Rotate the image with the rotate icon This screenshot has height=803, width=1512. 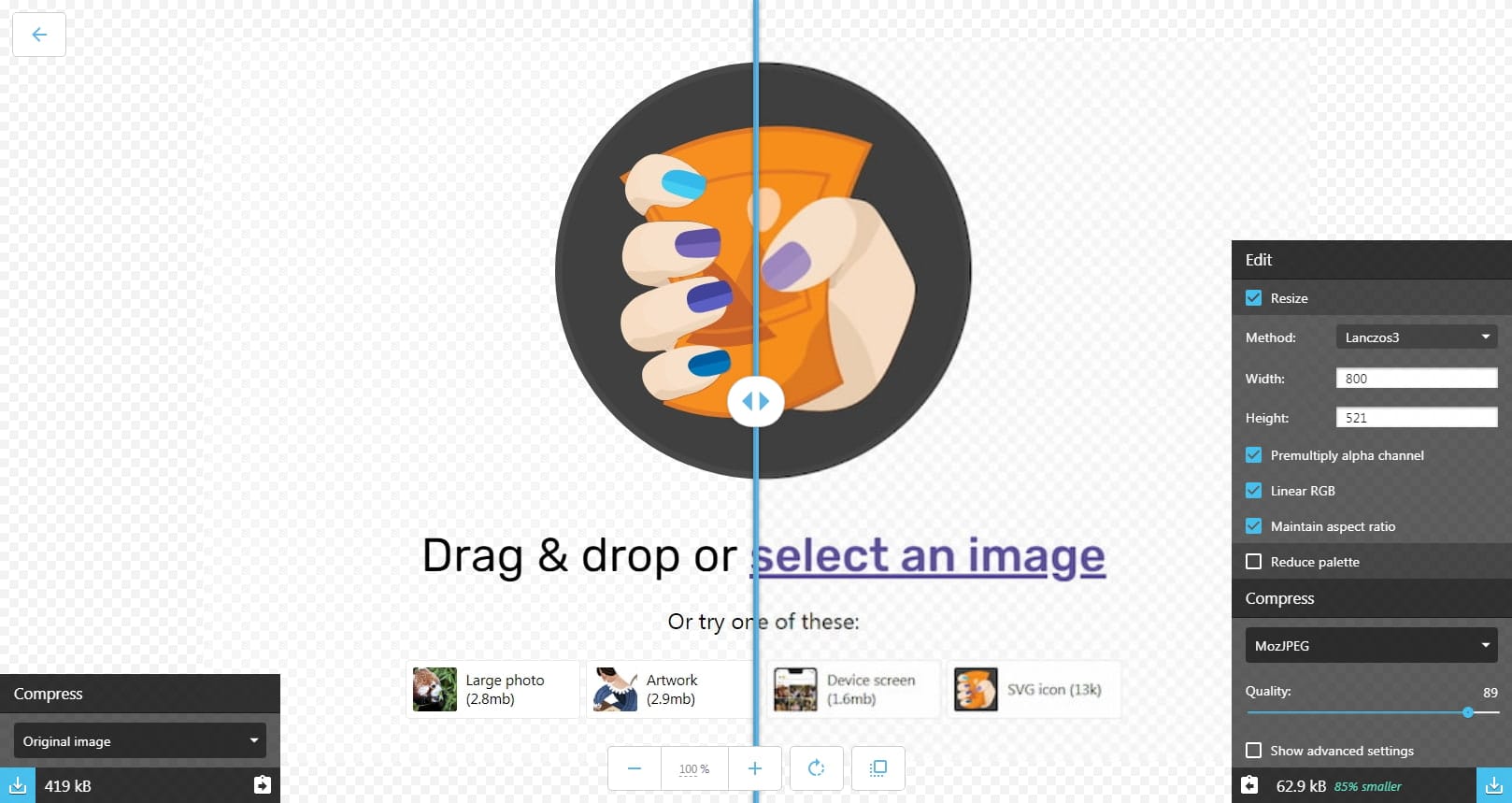817,768
